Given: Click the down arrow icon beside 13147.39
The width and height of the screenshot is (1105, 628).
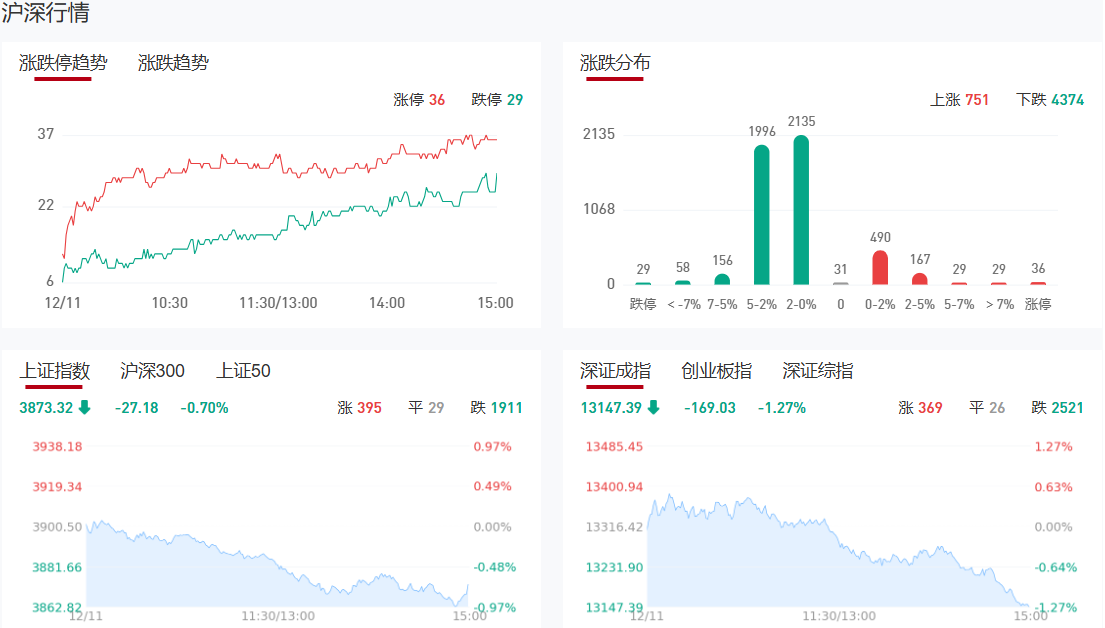Looking at the screenshot, I should click(x=654, y=407).
